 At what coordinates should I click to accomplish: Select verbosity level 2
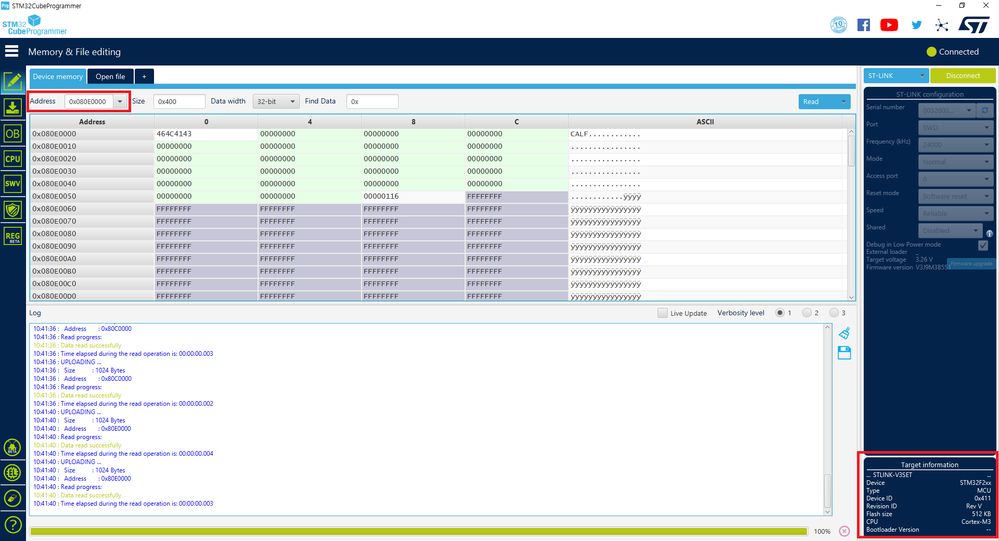[807, 313]
